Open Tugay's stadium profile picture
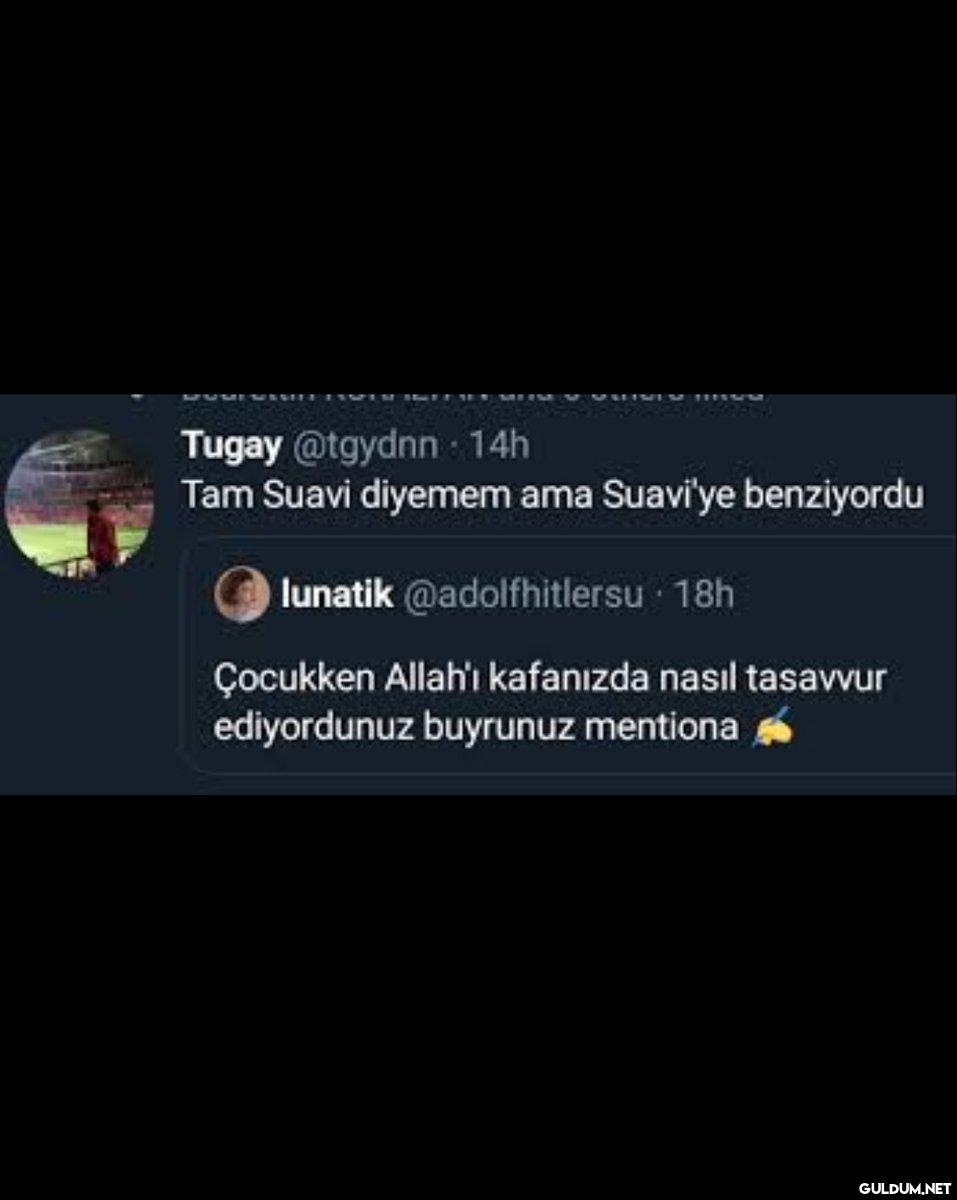 [x=79, y=503]
